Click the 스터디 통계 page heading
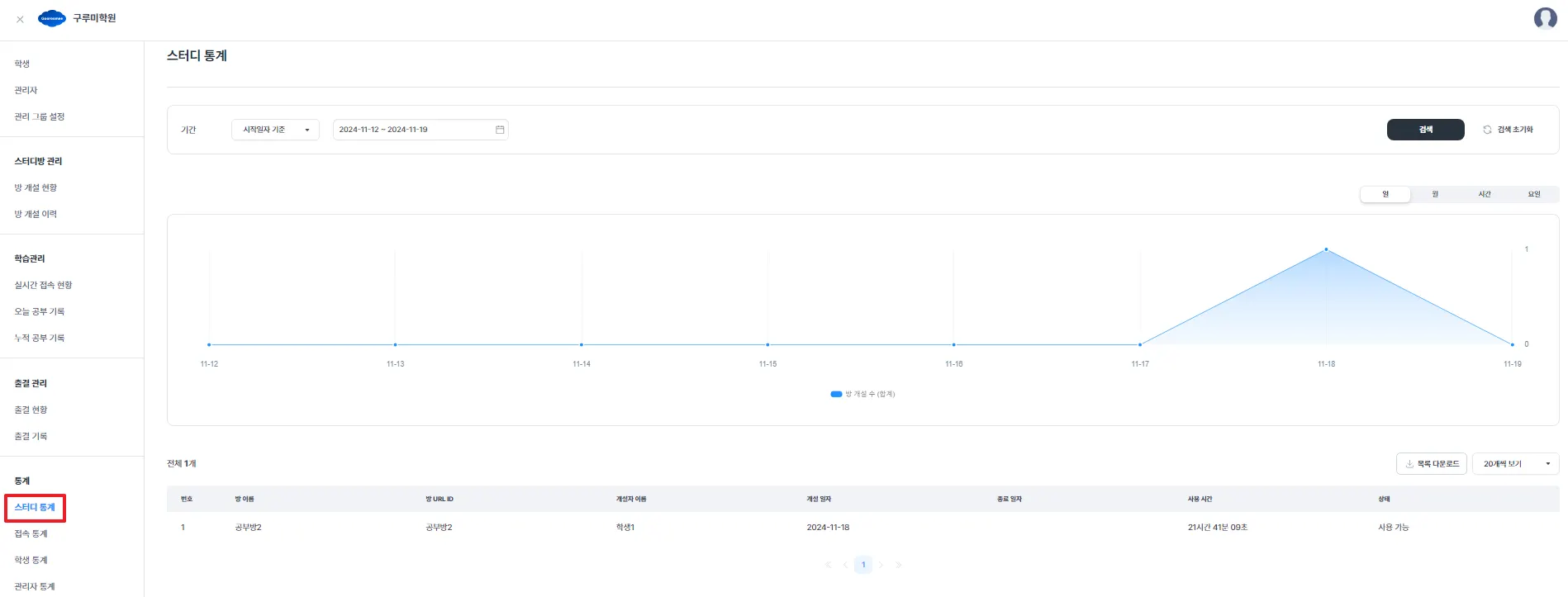The image size is (1568, 597). [197, 55]
